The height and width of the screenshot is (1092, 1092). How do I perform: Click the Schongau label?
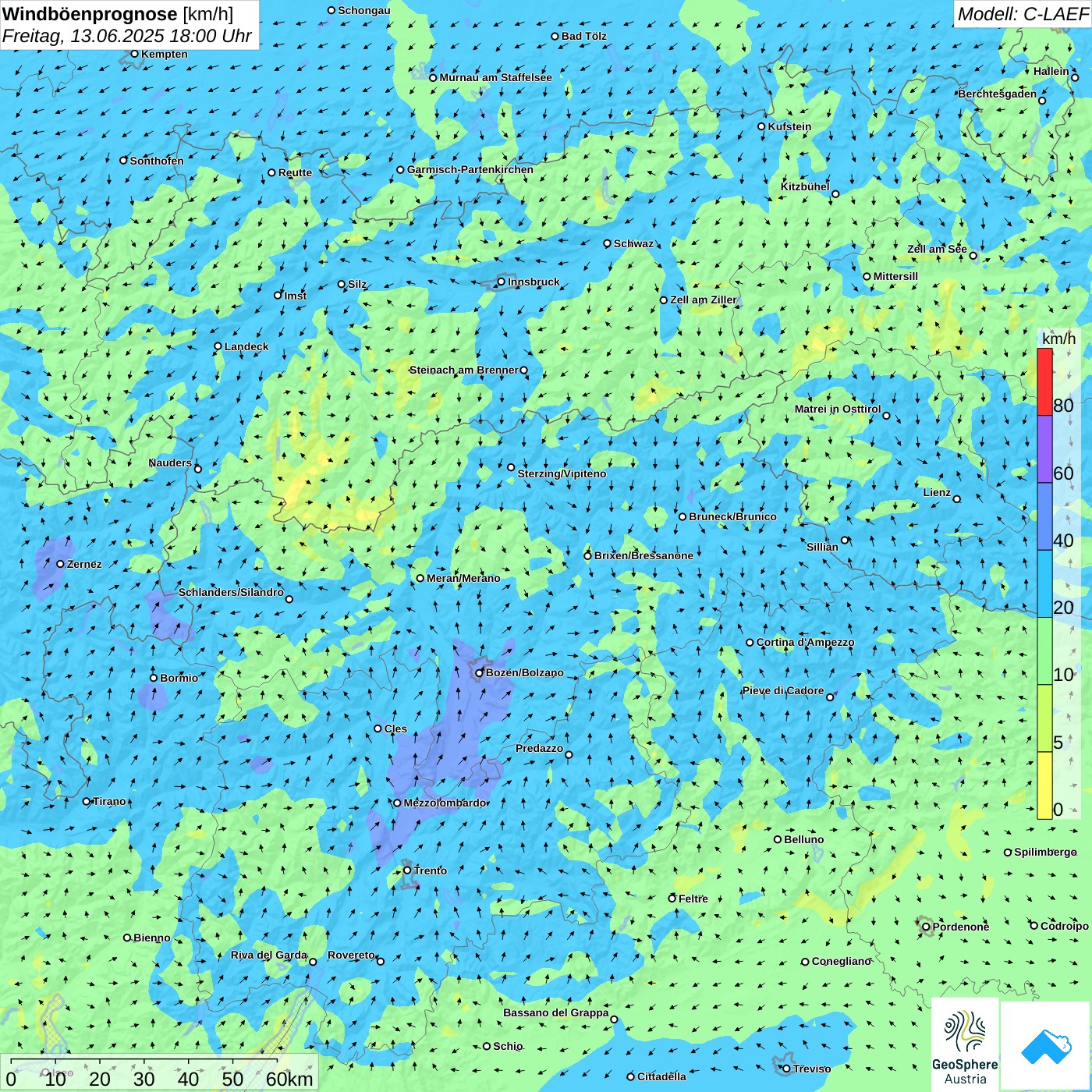pos(364,10)
